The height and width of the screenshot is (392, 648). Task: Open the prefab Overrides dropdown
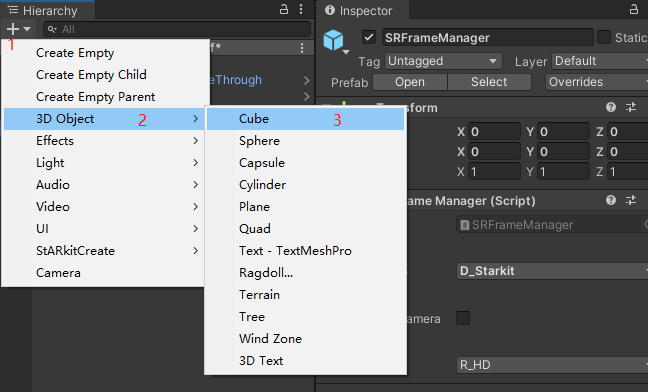point(596,82)
